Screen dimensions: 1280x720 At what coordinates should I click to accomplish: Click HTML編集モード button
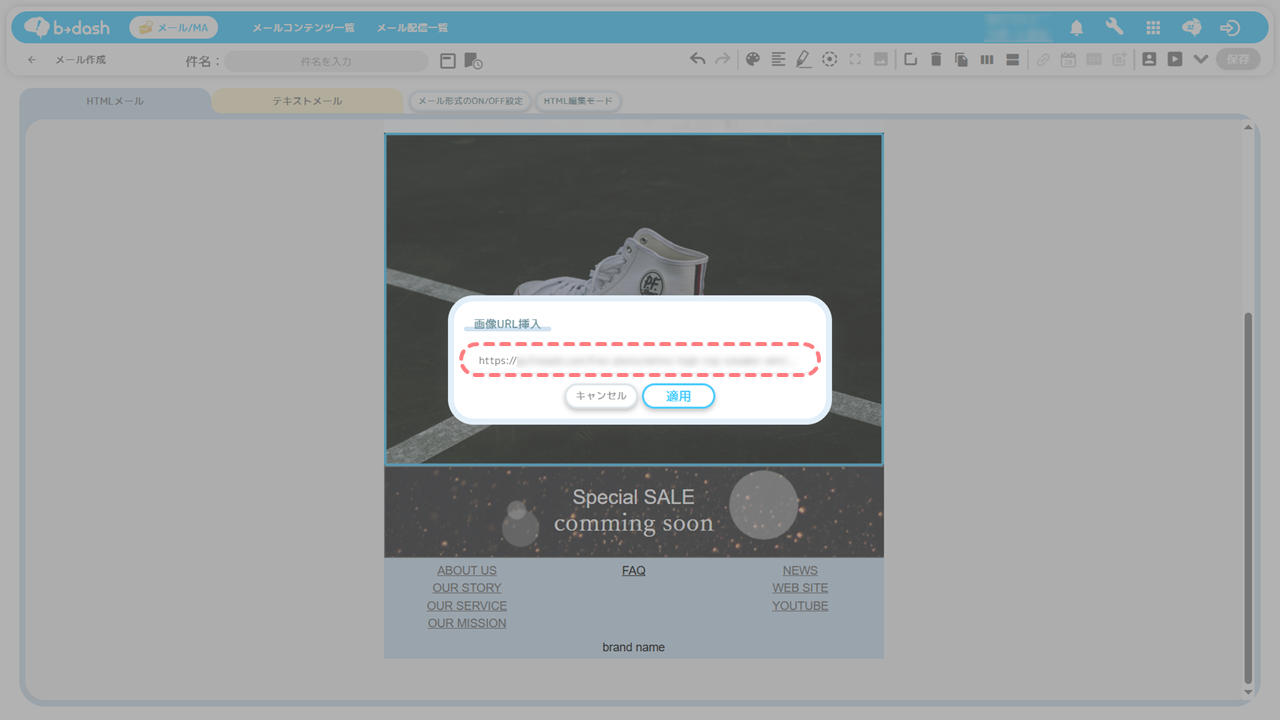(x=578, y=101)
